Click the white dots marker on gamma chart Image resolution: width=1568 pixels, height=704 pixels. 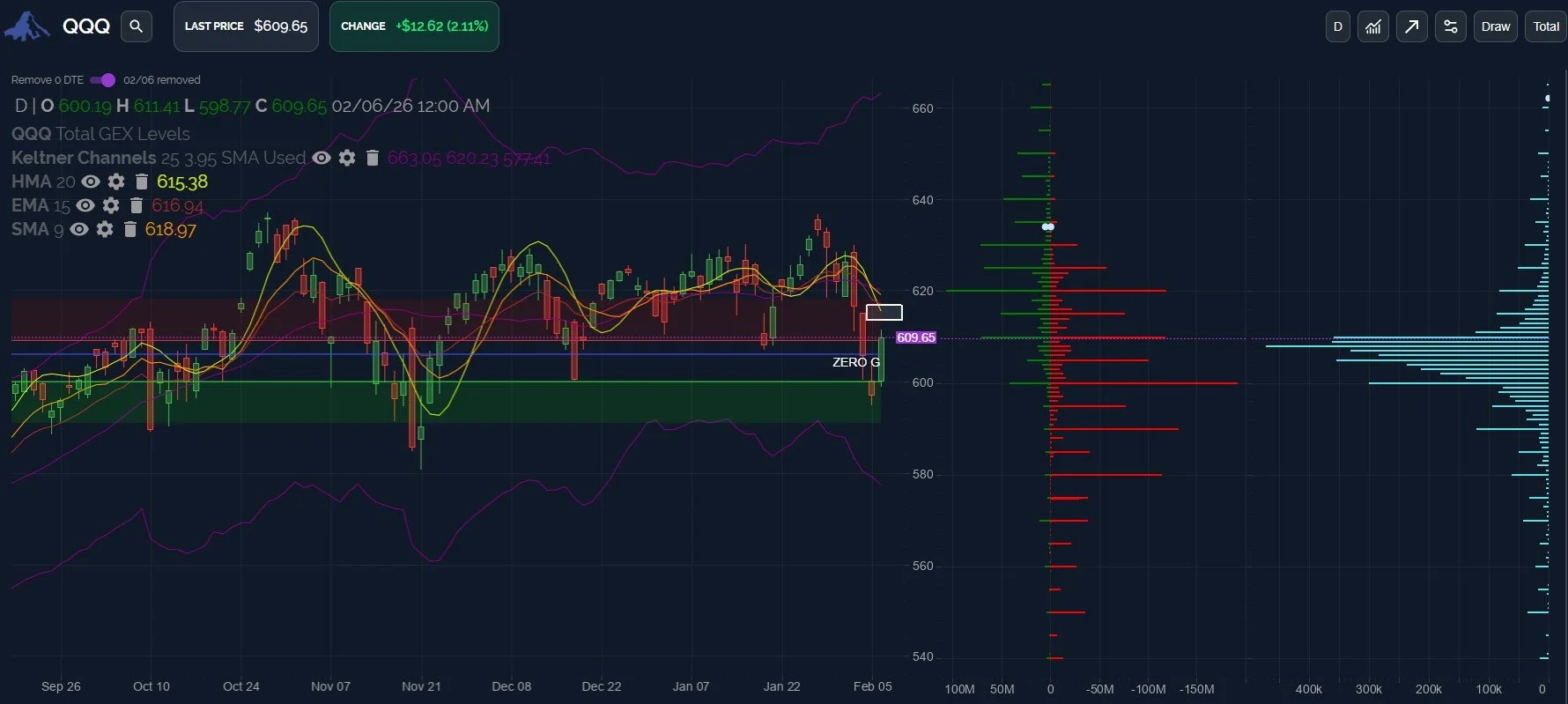[1048, 226]
